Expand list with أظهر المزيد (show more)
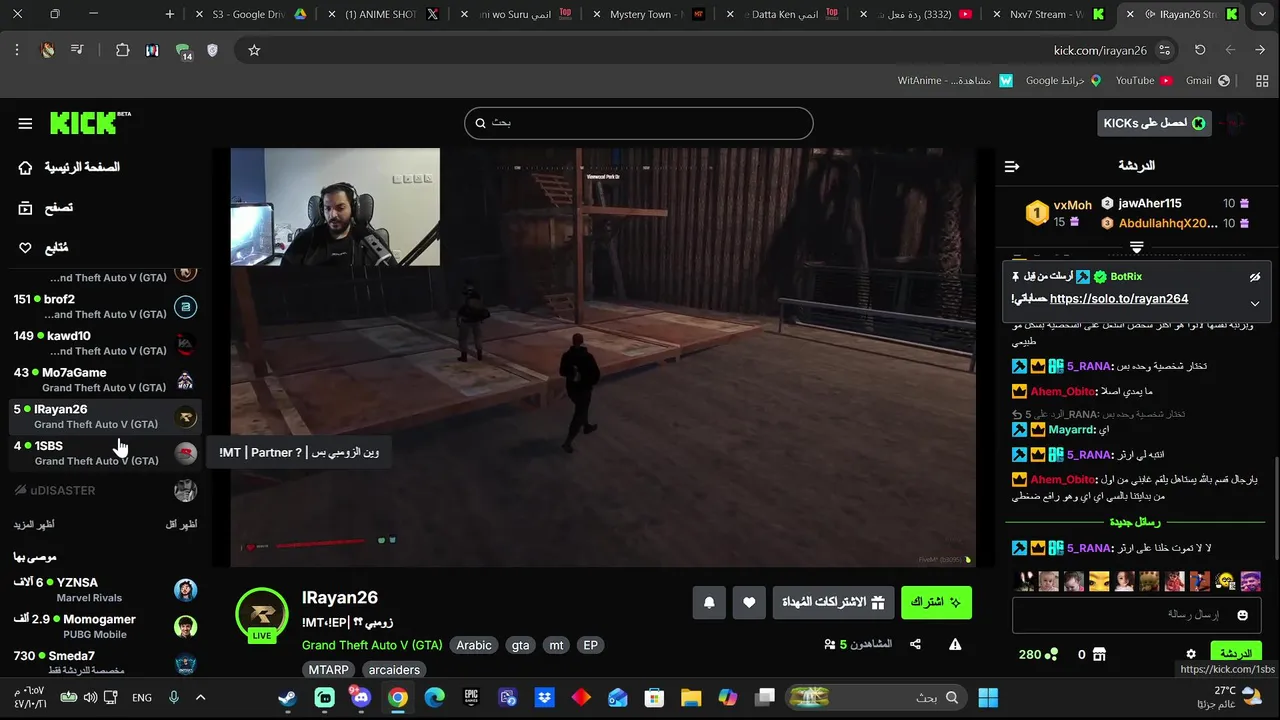 [x=34, y=524]
